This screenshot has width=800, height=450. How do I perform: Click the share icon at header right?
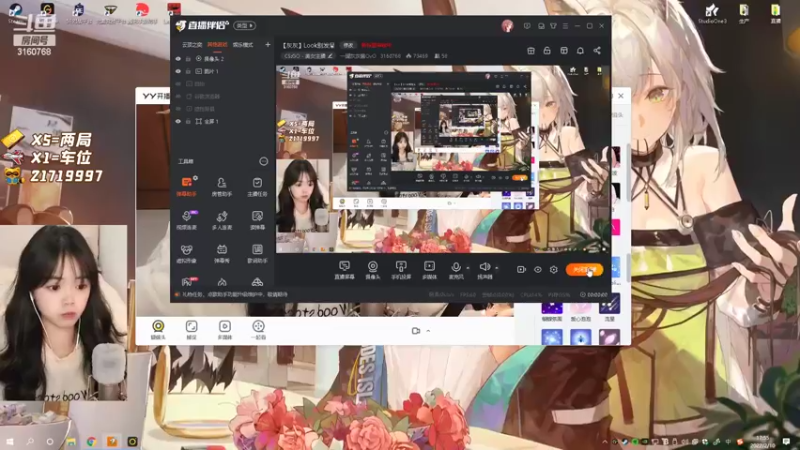[x=597, y=51]
